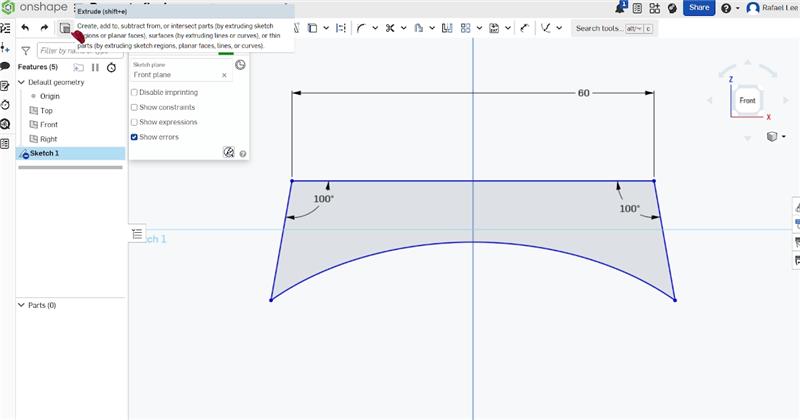Expand the shell tool dropdown
Screen dimensions: 800x420
(326, 28)
